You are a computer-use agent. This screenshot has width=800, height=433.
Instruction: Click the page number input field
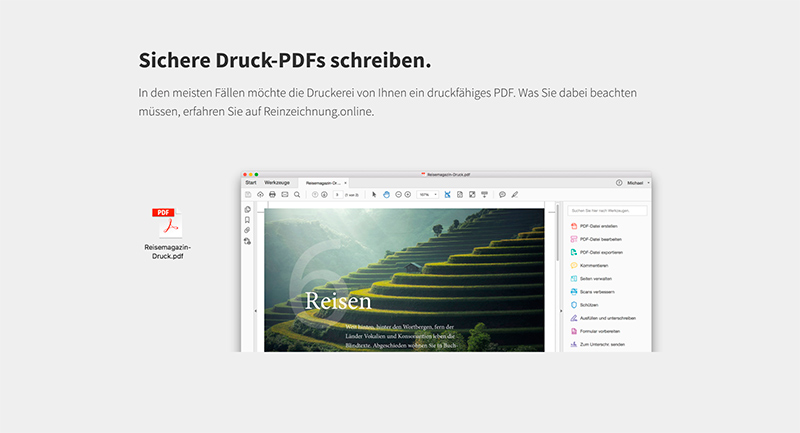(x=337, y=194)
